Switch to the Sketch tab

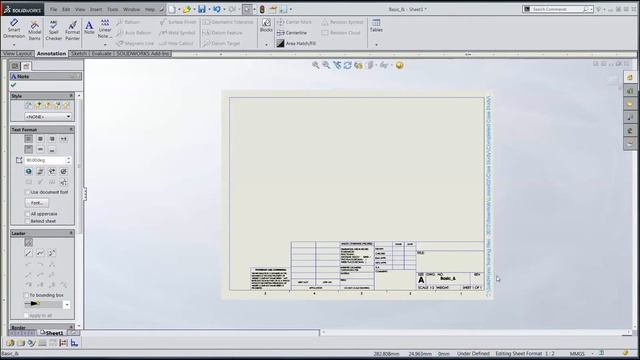click(79, 53)
